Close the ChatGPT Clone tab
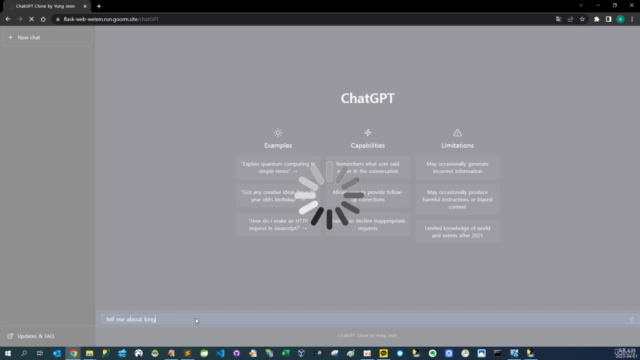This screenshot has height=360, width=640. click(85, 6)
